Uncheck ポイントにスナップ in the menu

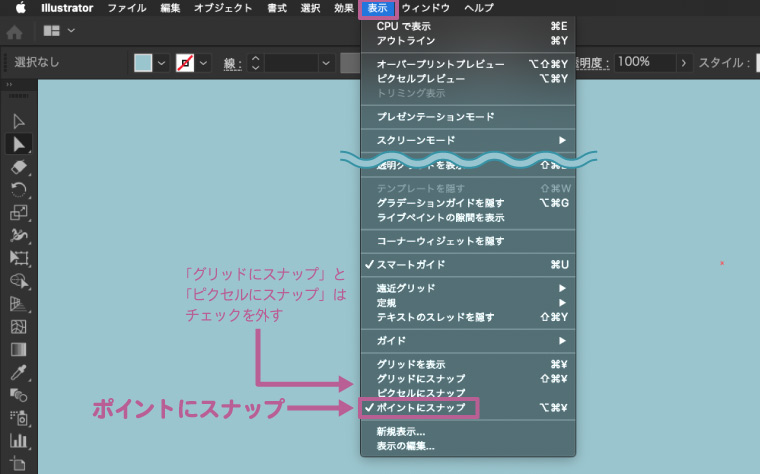[468, 408]
